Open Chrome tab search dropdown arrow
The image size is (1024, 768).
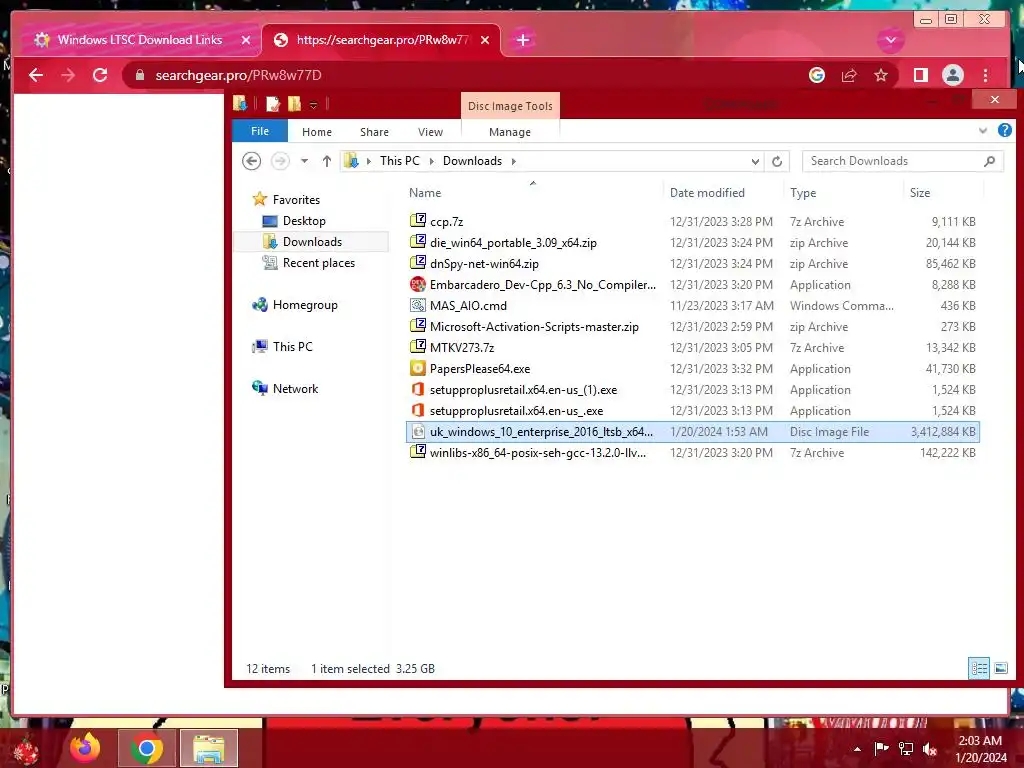pyautogui.click(x=891, y=40)
